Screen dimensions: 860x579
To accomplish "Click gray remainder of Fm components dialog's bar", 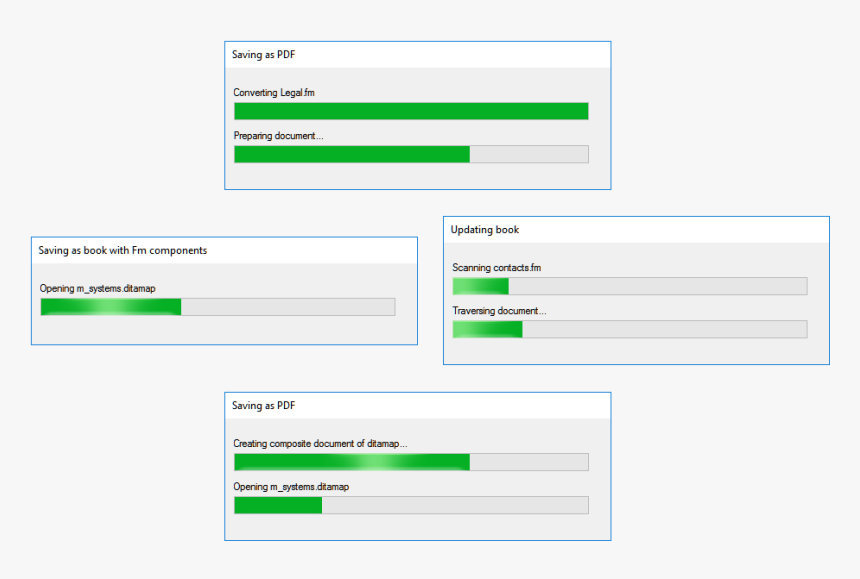I will coord(288,307).
